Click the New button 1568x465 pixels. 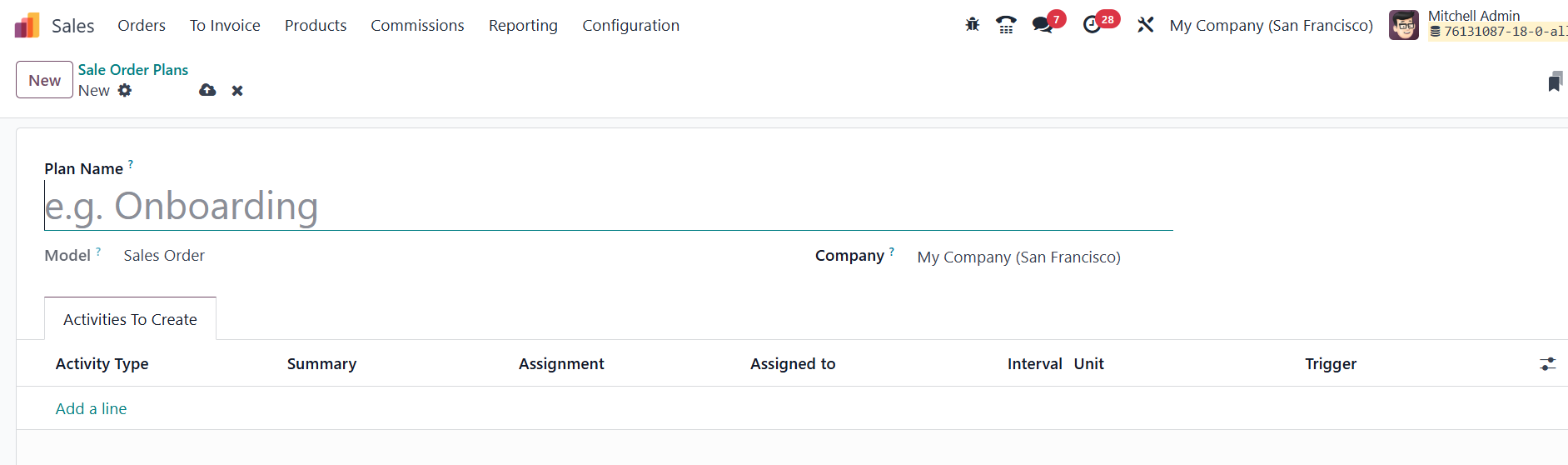pyautogui.click(x=44, y=80)
